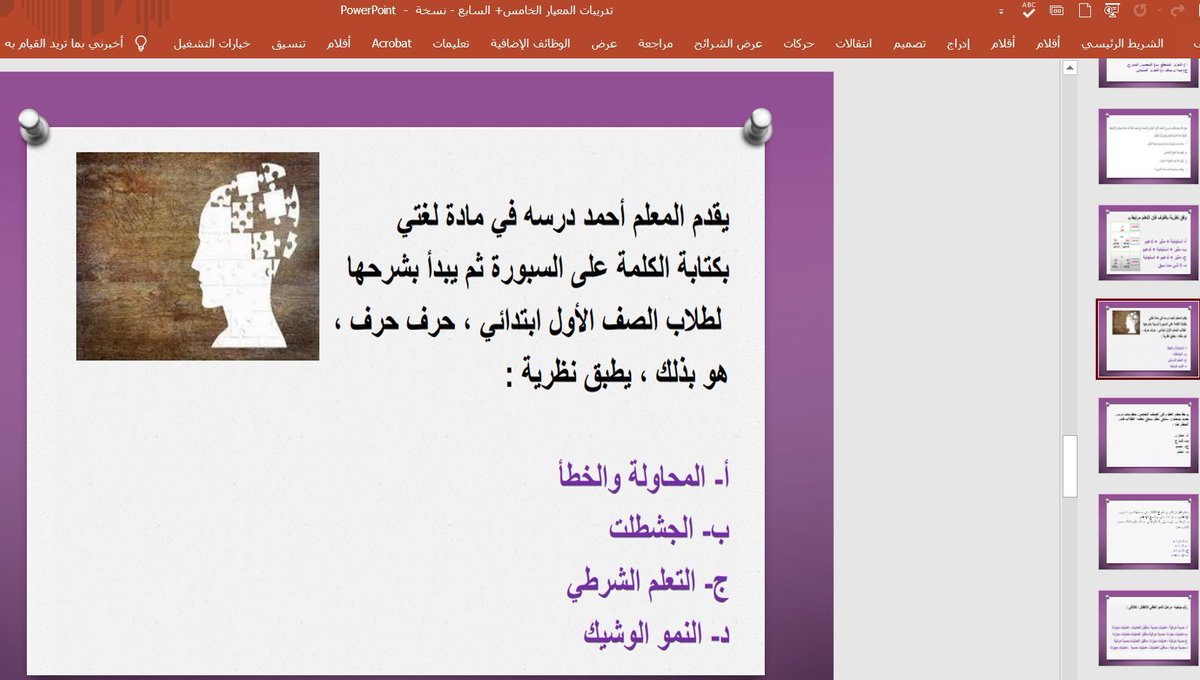Start slide show from beginning icon
This screenshot has height=680, width=1200.
(x=1112, y=10)
